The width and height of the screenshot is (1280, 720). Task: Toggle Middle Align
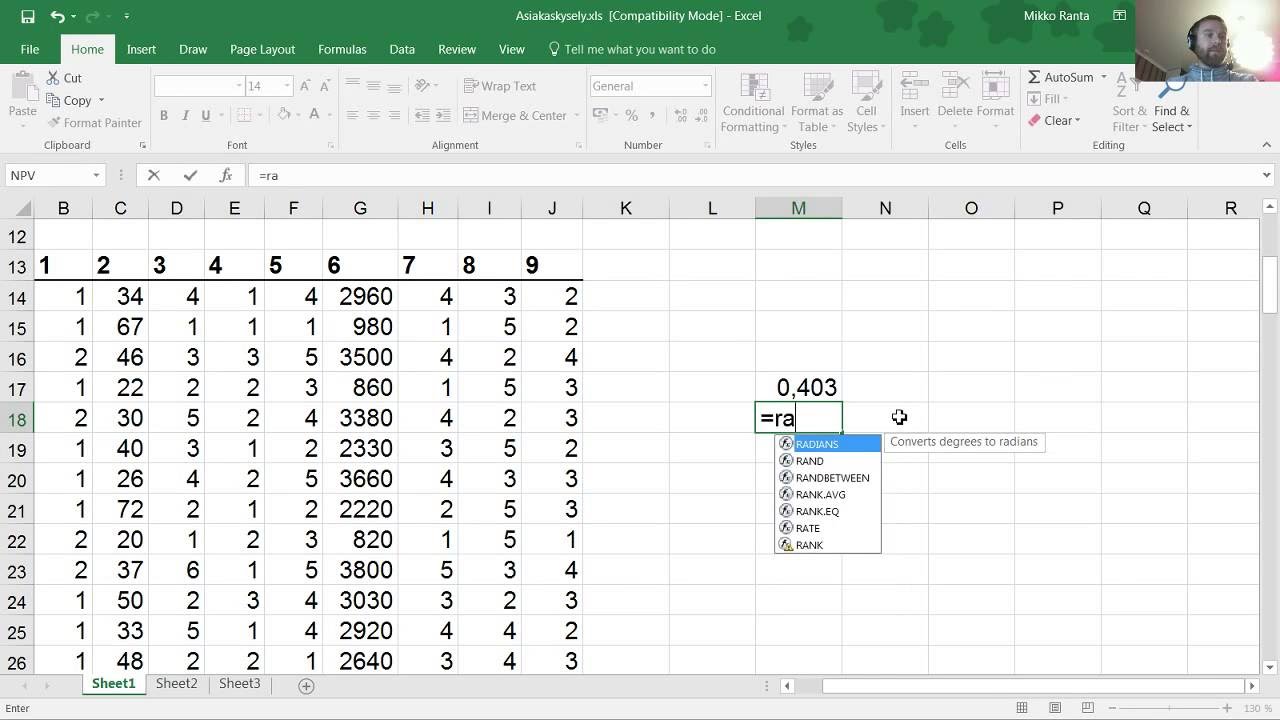coord(373,86)
